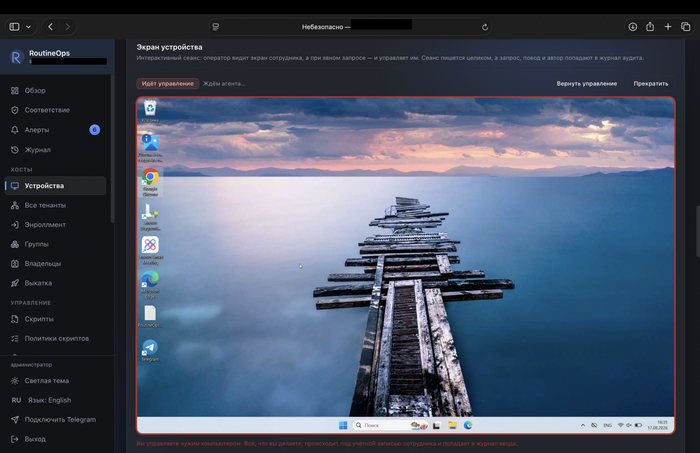Image resolution: width=700 pixels, height=453 pixels.
Task: Click the tray icon left of ENG
Action: pyautogui.click(x=594, y=425)
